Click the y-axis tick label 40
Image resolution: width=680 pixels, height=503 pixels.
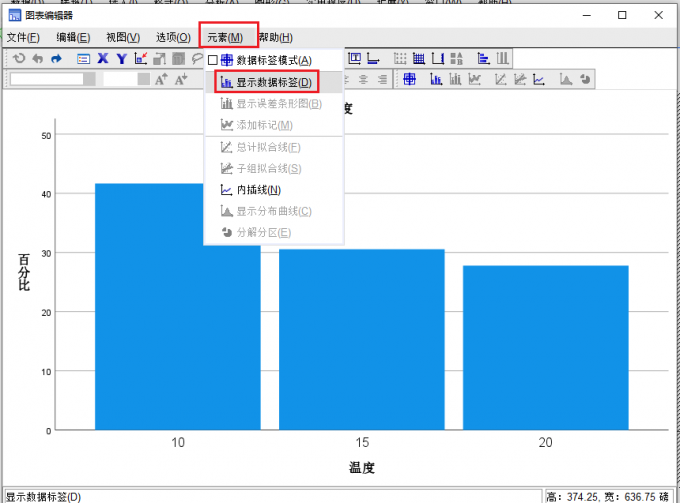coord(46,194)
